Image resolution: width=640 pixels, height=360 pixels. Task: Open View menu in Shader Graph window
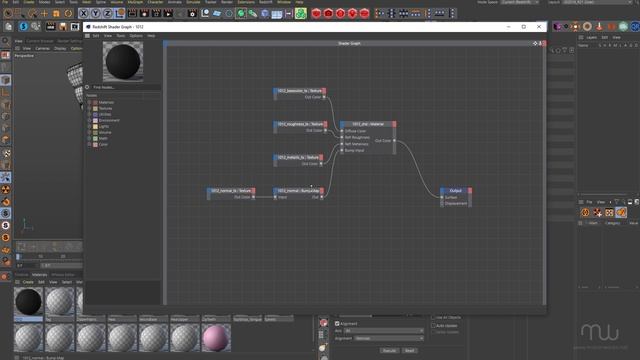pos(108,36)
